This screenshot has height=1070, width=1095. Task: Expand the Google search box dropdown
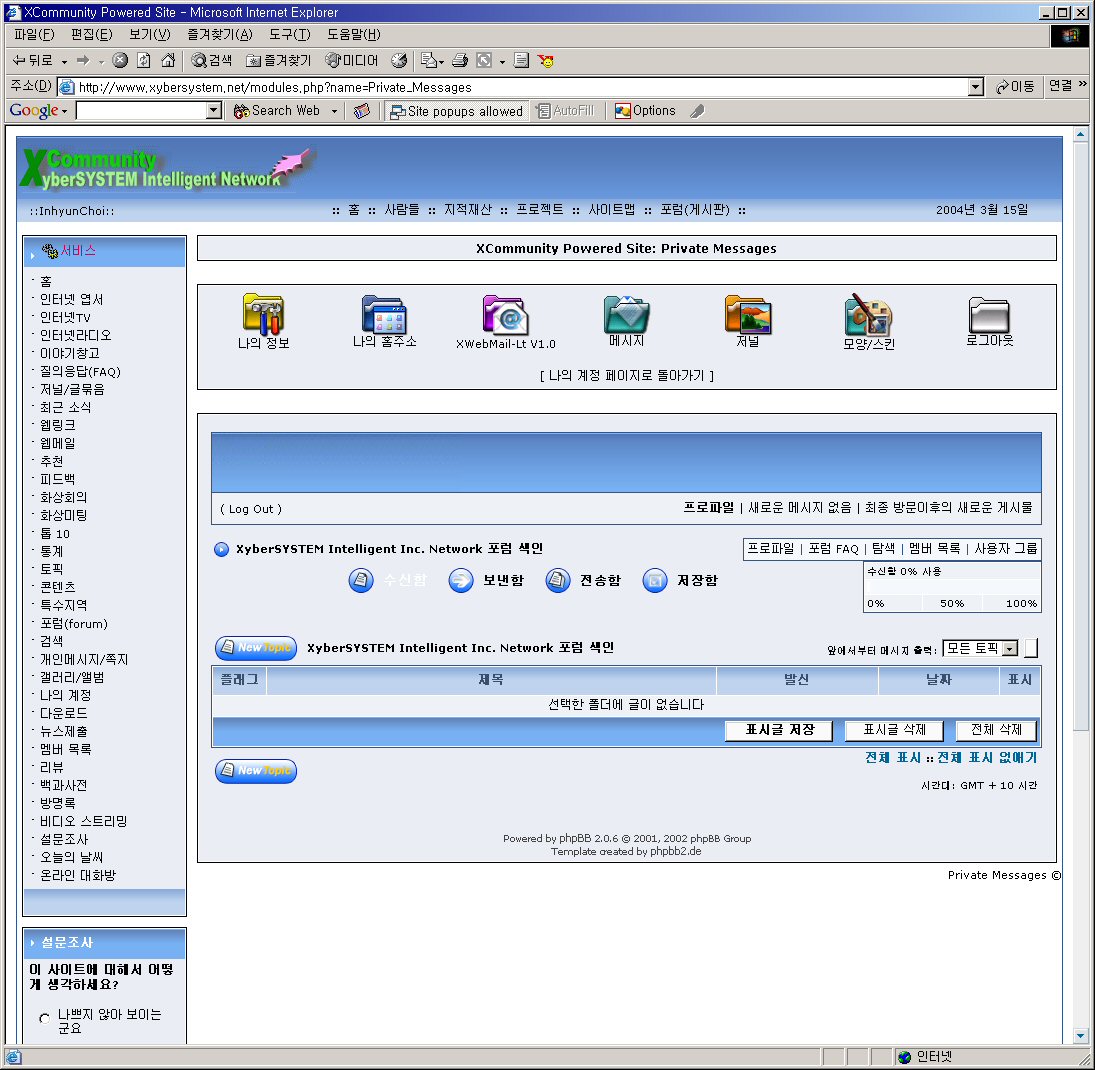213,111
